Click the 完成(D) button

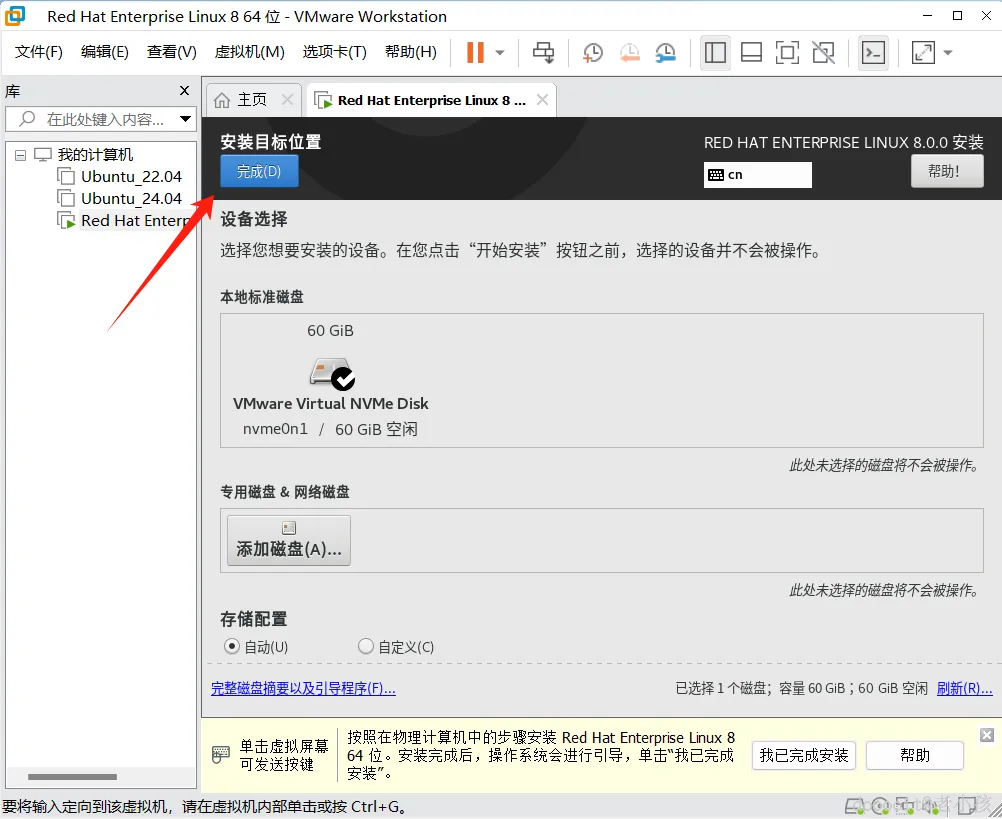(259, 171)
